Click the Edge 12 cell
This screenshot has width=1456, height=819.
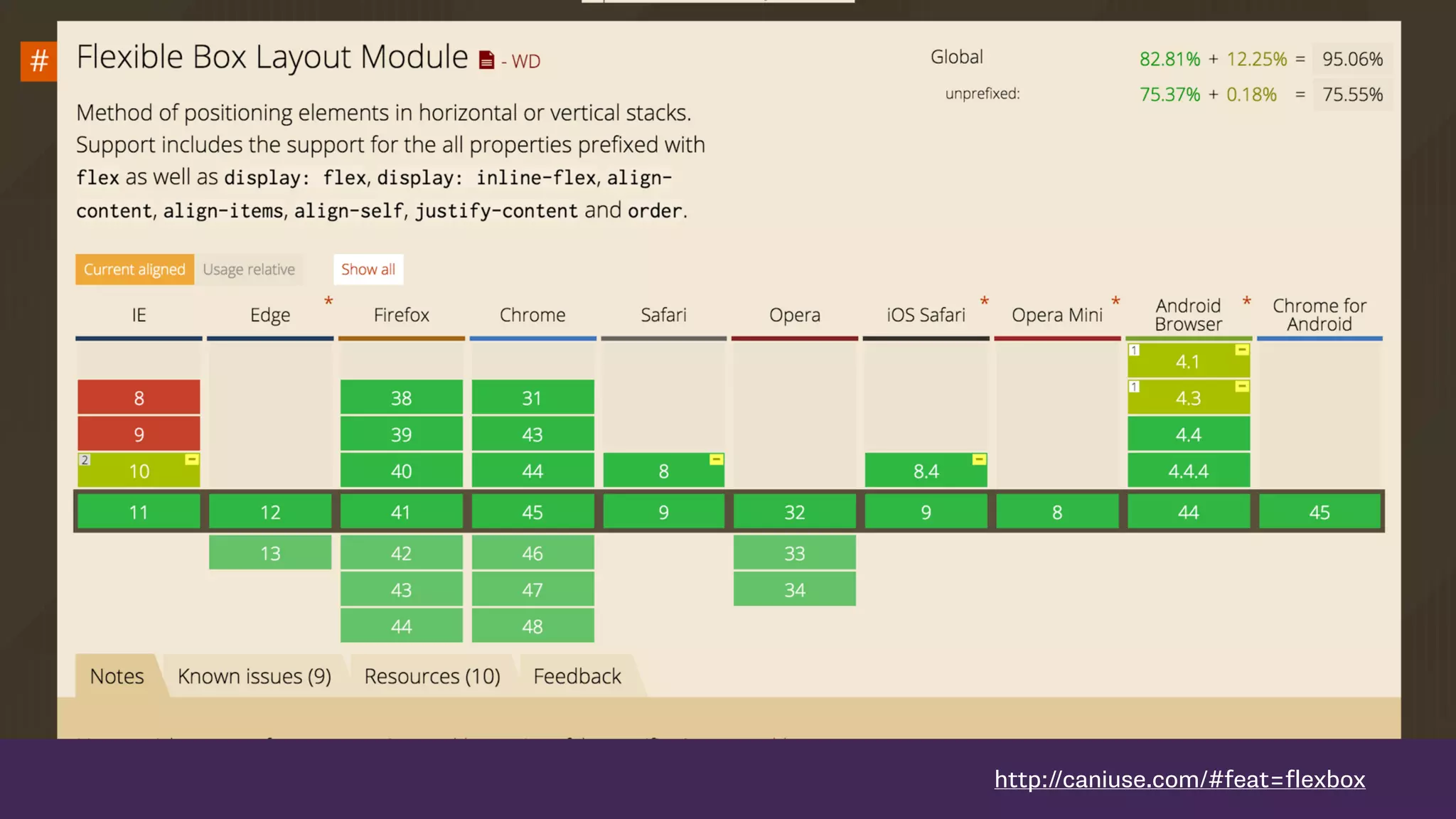coord(270,512)
